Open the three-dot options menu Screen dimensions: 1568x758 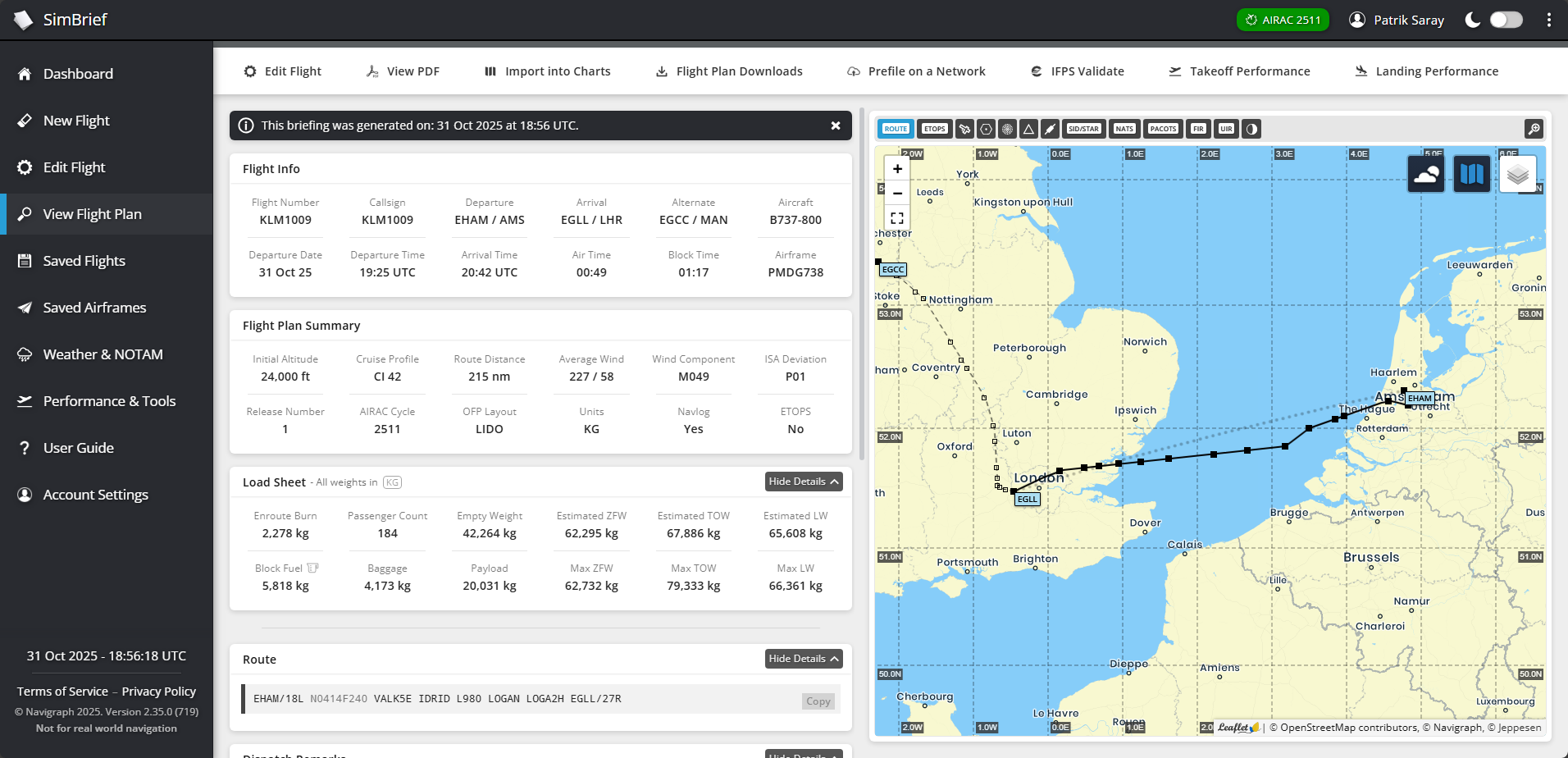(x=1548, y=20)
